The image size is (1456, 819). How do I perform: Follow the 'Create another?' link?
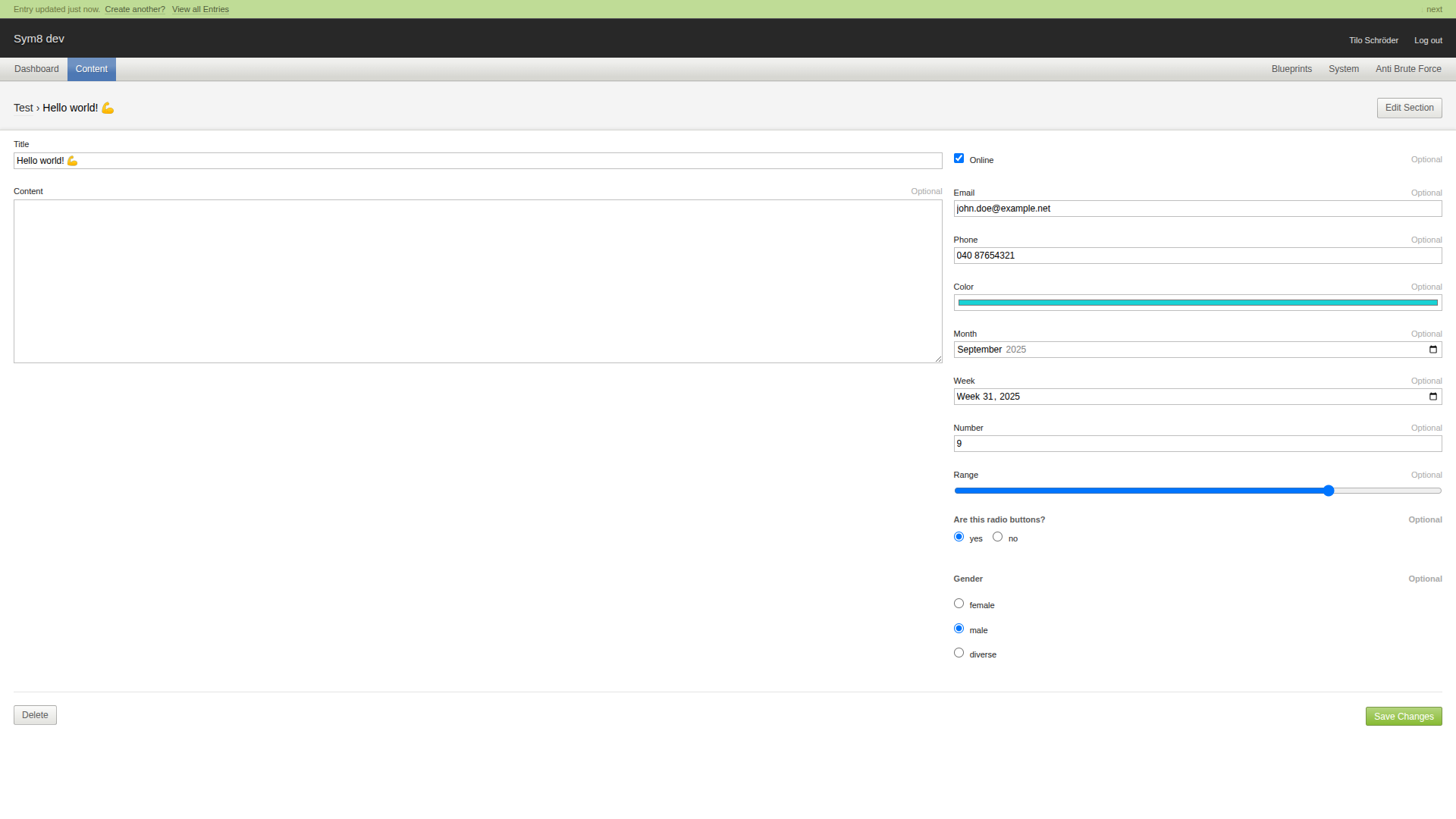tap(135, 9)
